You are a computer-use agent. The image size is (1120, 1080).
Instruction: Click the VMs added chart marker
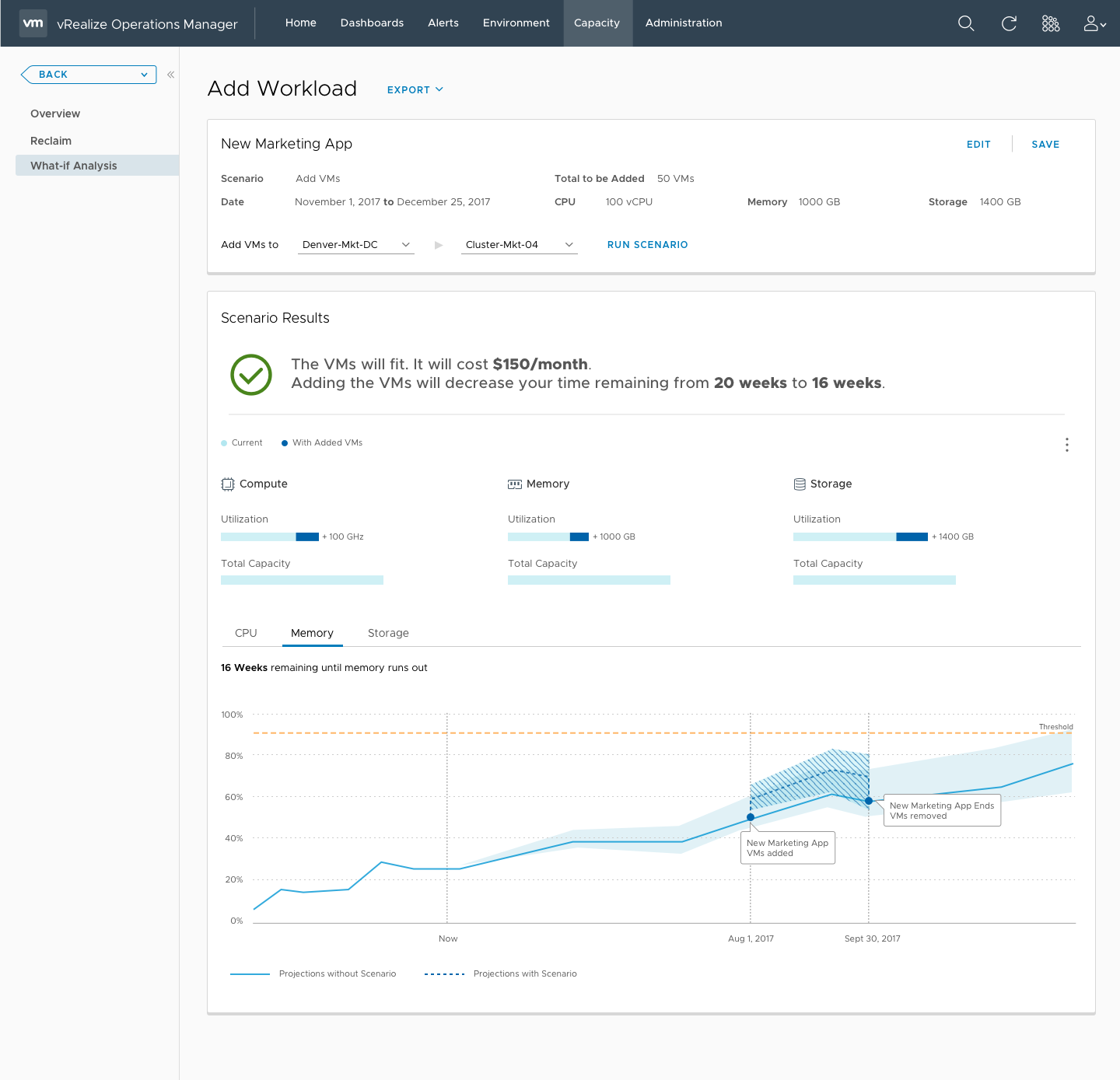[751, 817]
